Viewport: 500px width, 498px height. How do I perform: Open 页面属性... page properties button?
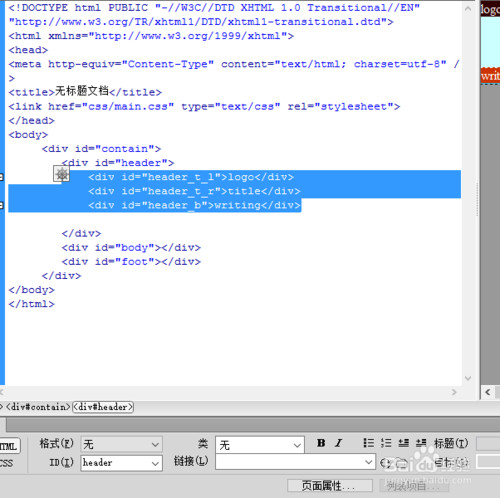point(330,486)
